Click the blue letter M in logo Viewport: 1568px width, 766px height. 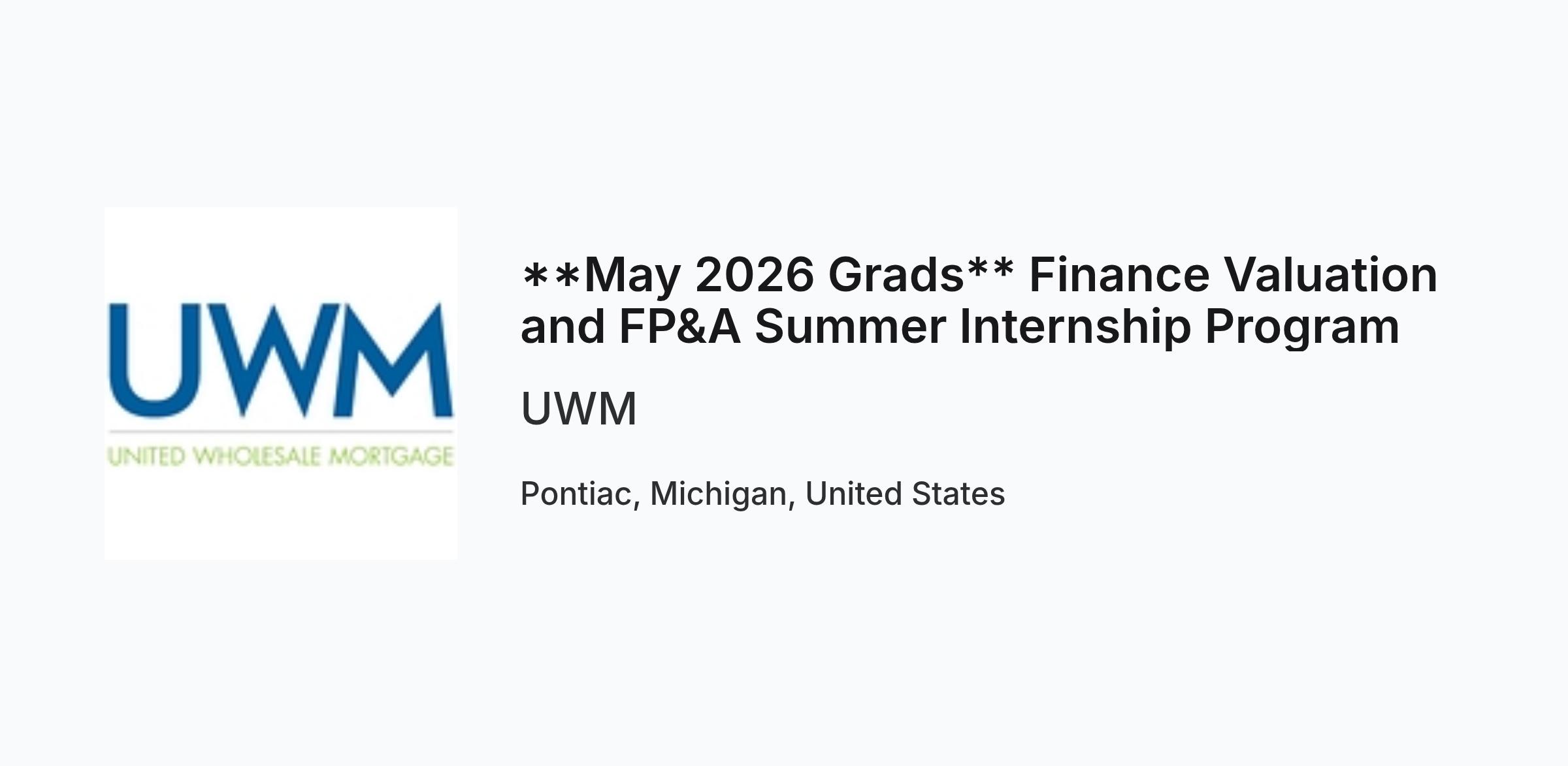[393, 360]
